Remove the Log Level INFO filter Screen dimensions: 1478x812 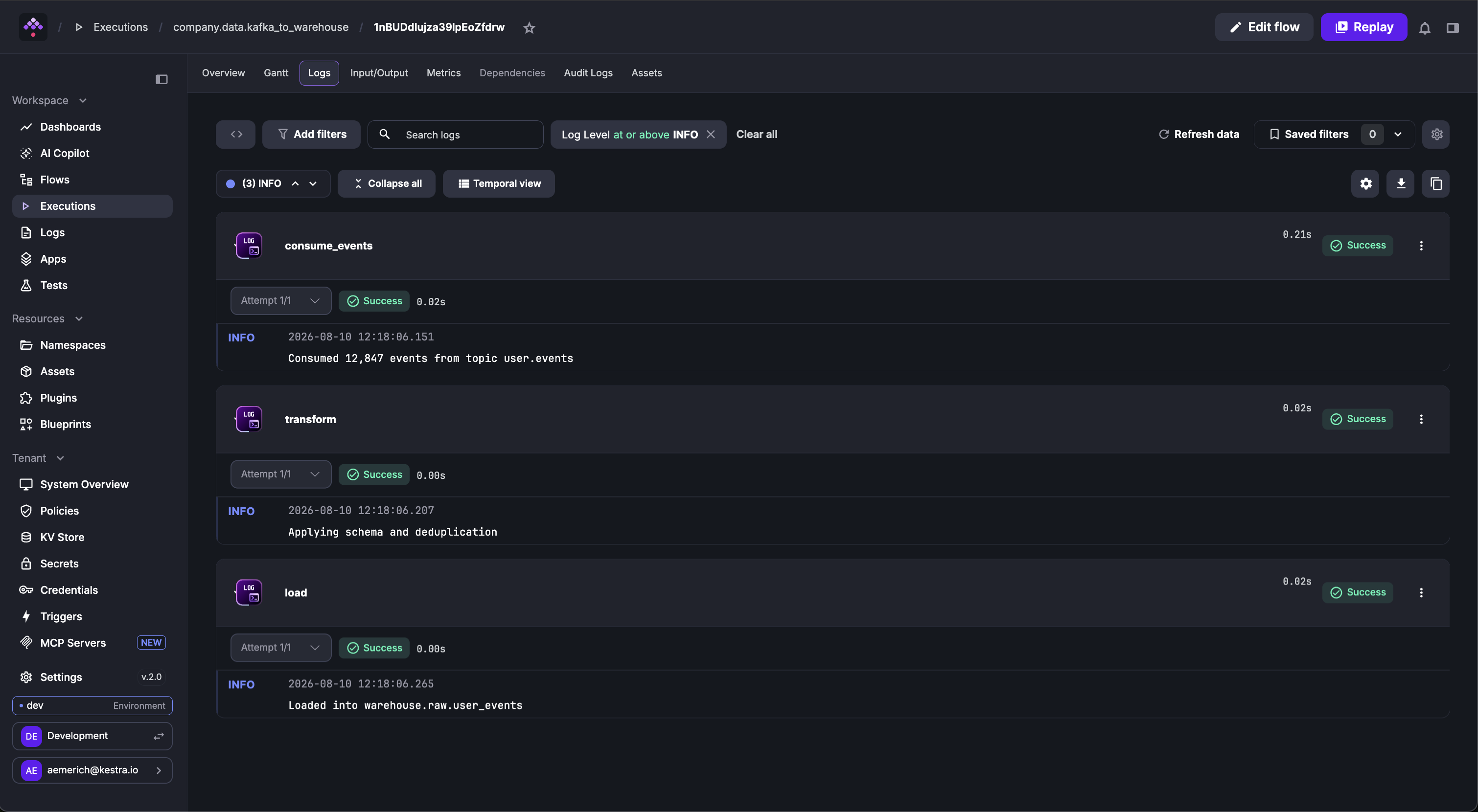click(x=711, y=134)
